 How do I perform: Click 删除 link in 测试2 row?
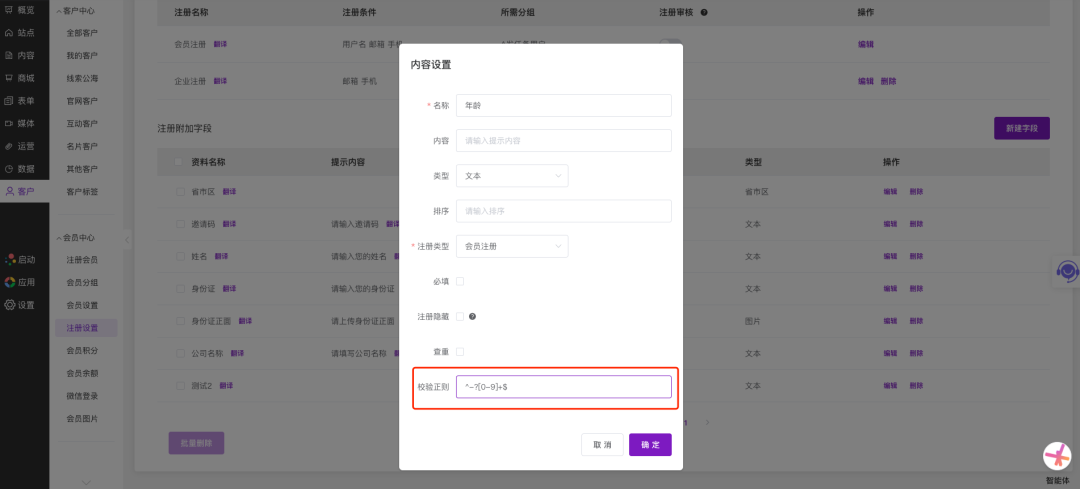point(916,386)
